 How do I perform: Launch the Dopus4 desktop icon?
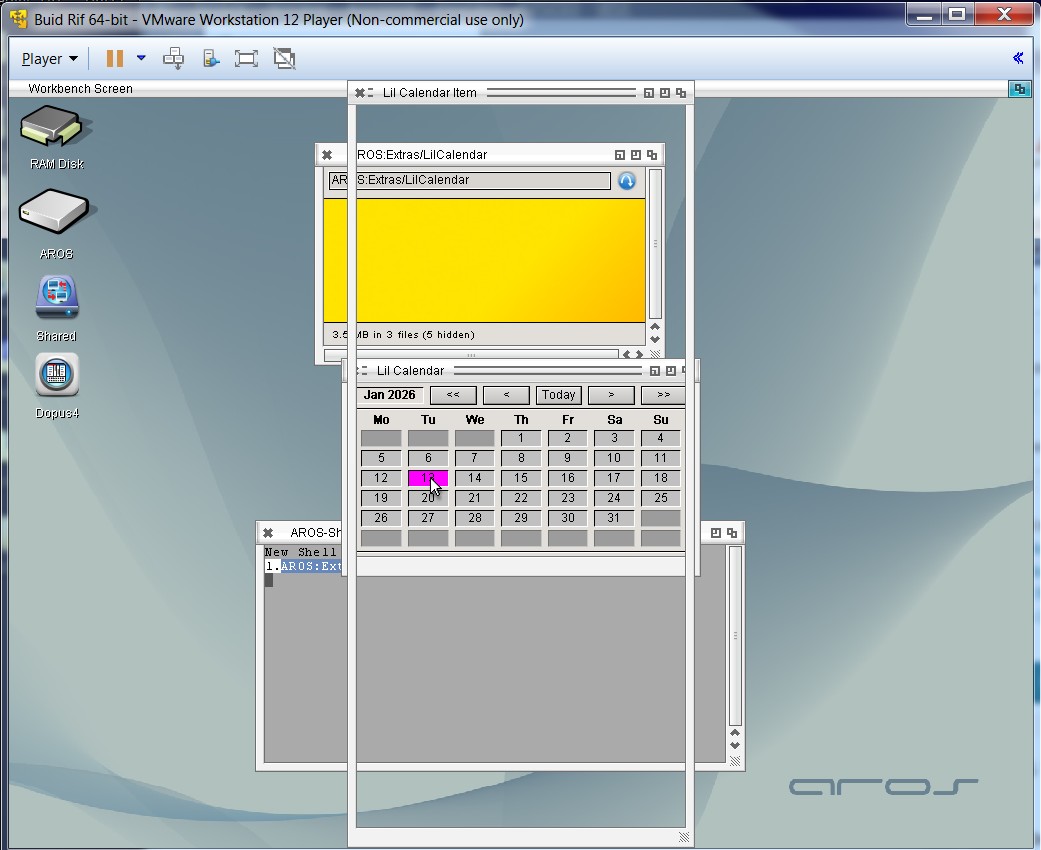pos(57,376)
